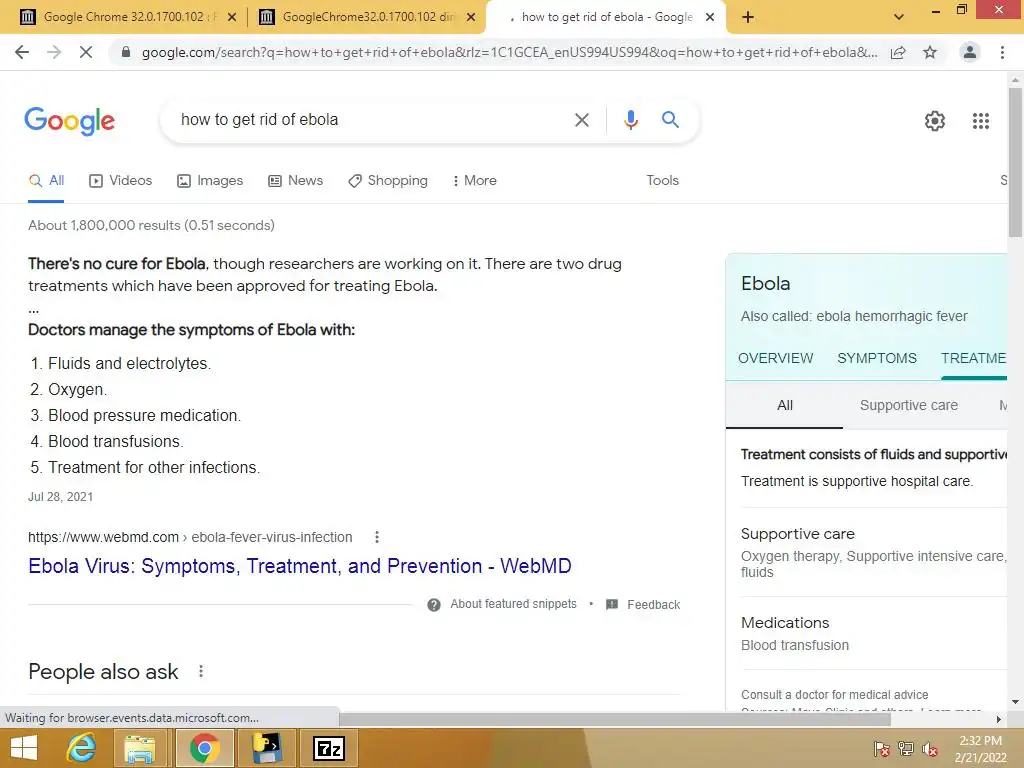Expand the More search categories
1024x768 pixels.
pyautogui.click(x=475, y=181)
